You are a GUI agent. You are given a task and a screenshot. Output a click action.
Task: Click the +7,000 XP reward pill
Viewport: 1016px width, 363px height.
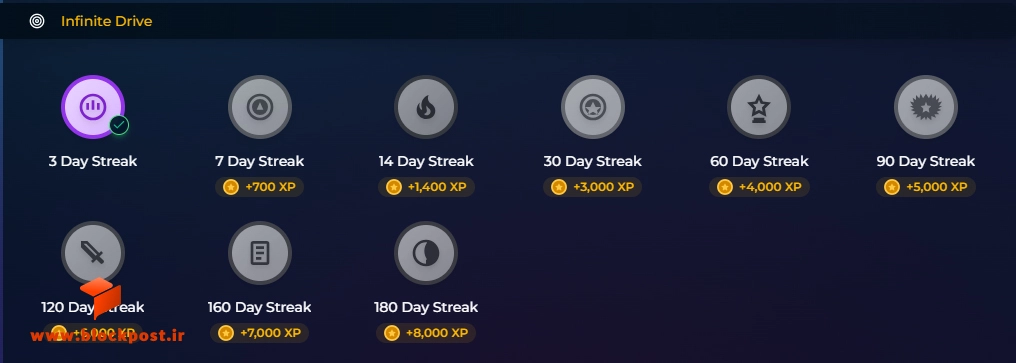pos(259,333)
